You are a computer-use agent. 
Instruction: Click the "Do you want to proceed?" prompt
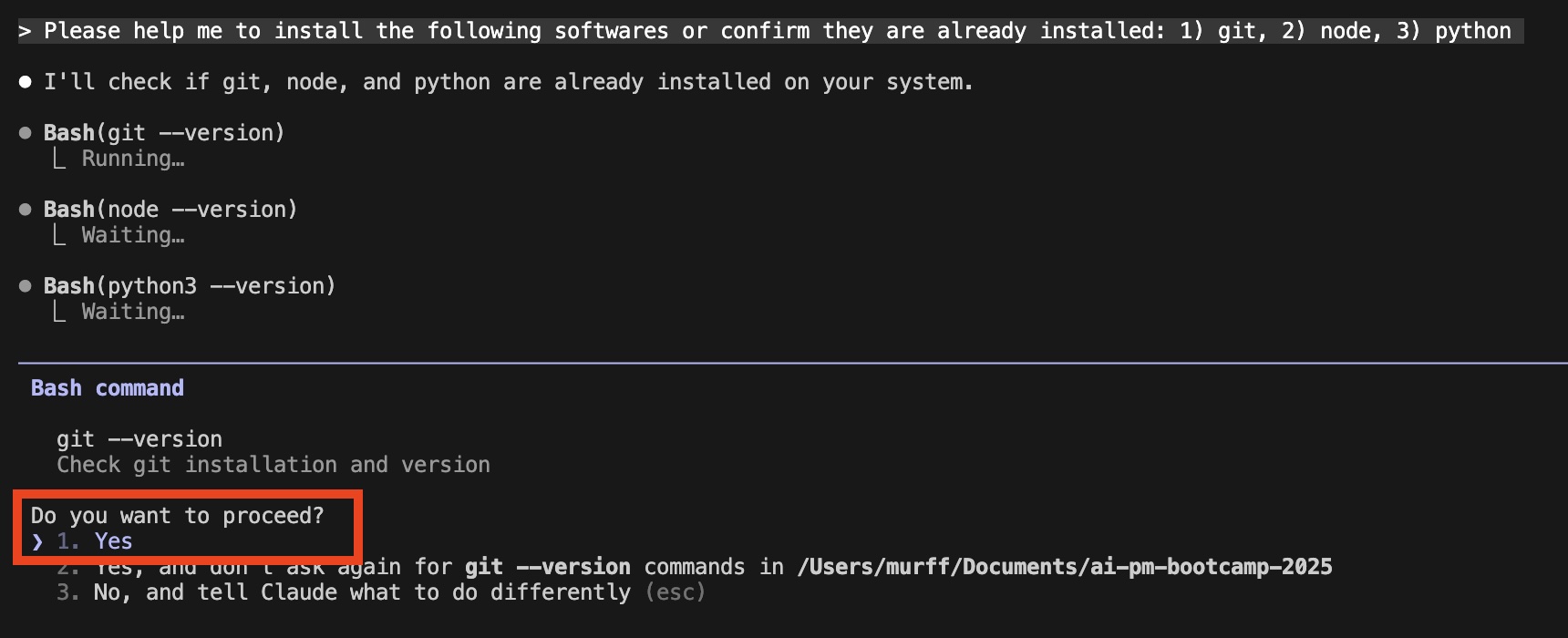178,516
